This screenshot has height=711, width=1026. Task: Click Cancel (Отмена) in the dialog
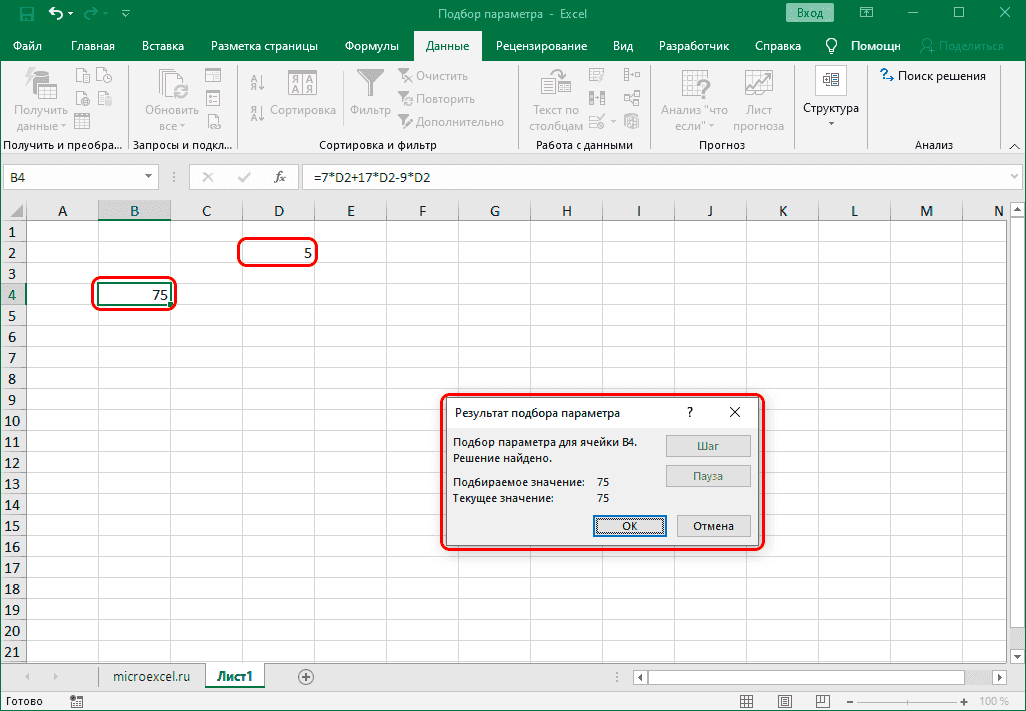coord(713,526)
